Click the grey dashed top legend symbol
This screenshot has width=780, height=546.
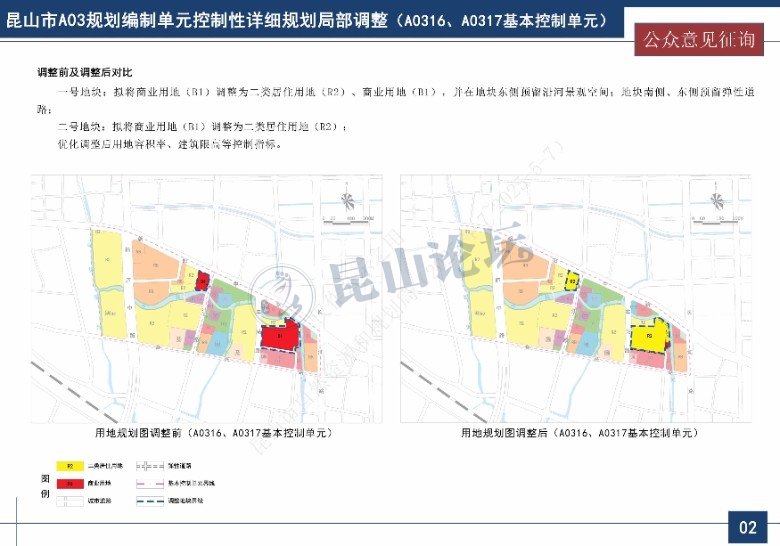[149, 466]
